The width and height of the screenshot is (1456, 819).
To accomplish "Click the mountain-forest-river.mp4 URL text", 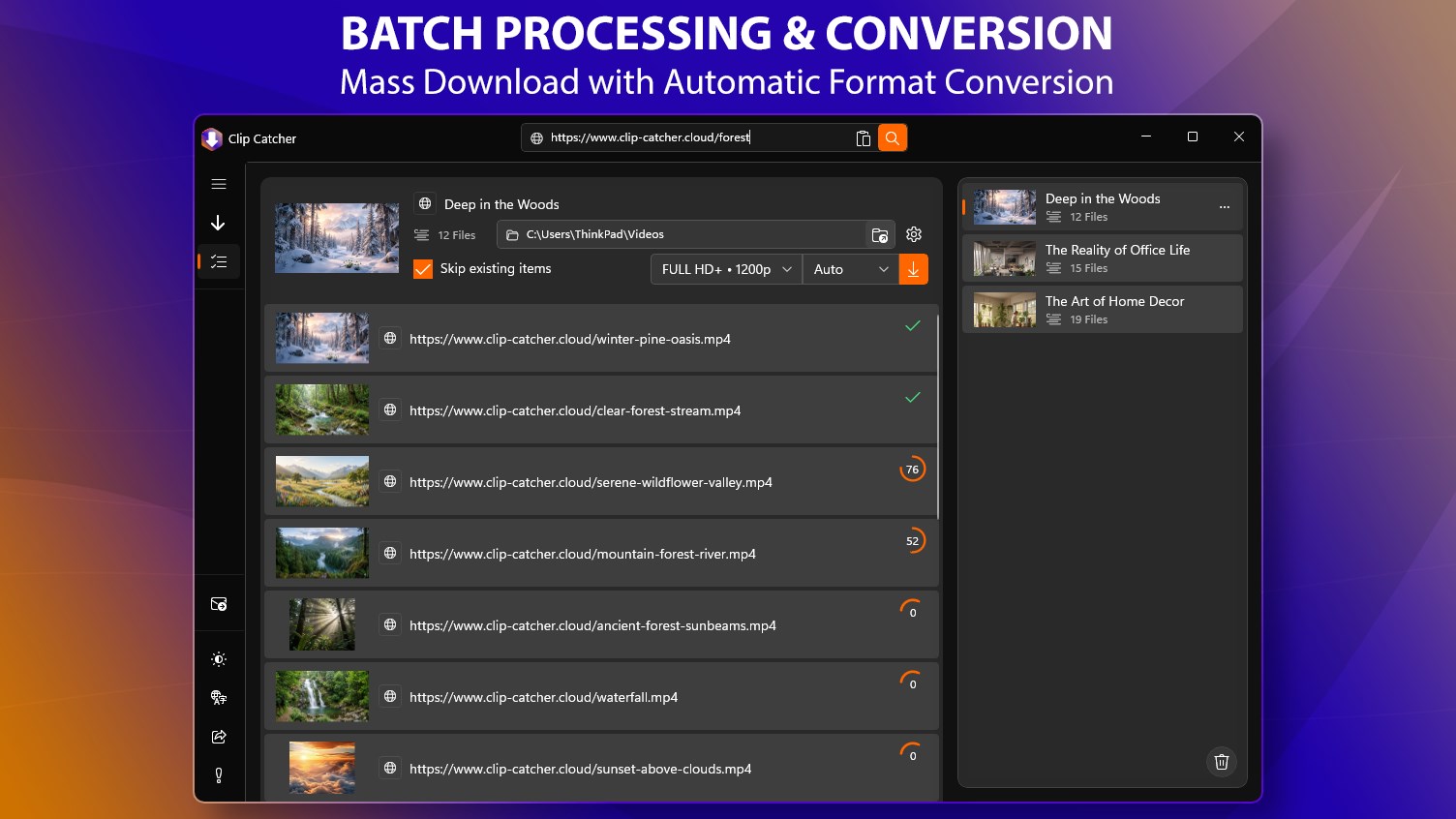I will pyautogui.click(x=583, y=554).
